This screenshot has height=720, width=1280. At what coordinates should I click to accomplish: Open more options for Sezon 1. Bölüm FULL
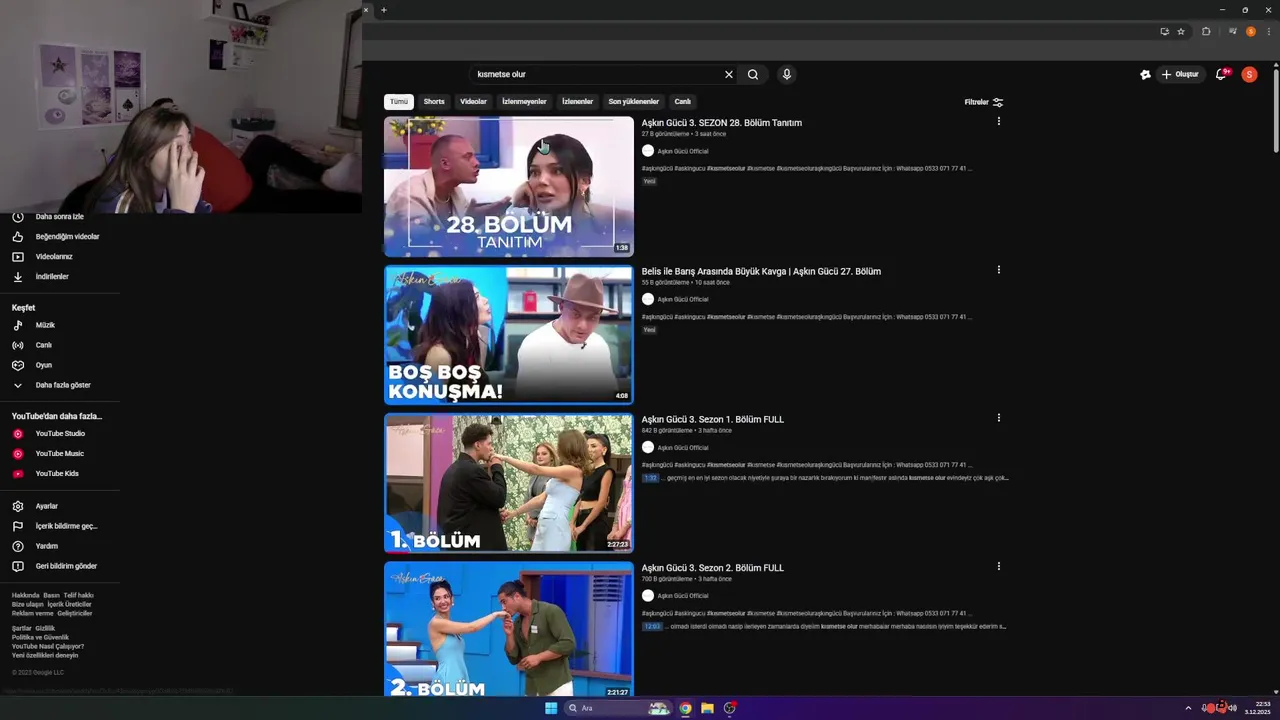[998, 417]
